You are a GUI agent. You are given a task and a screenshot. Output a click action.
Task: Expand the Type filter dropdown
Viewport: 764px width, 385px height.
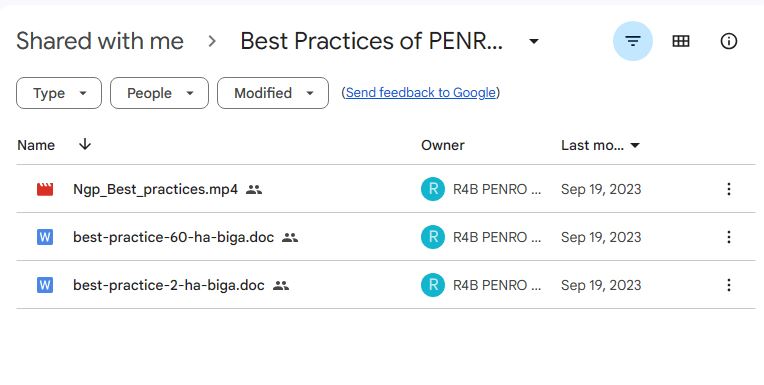pos(59,93)
